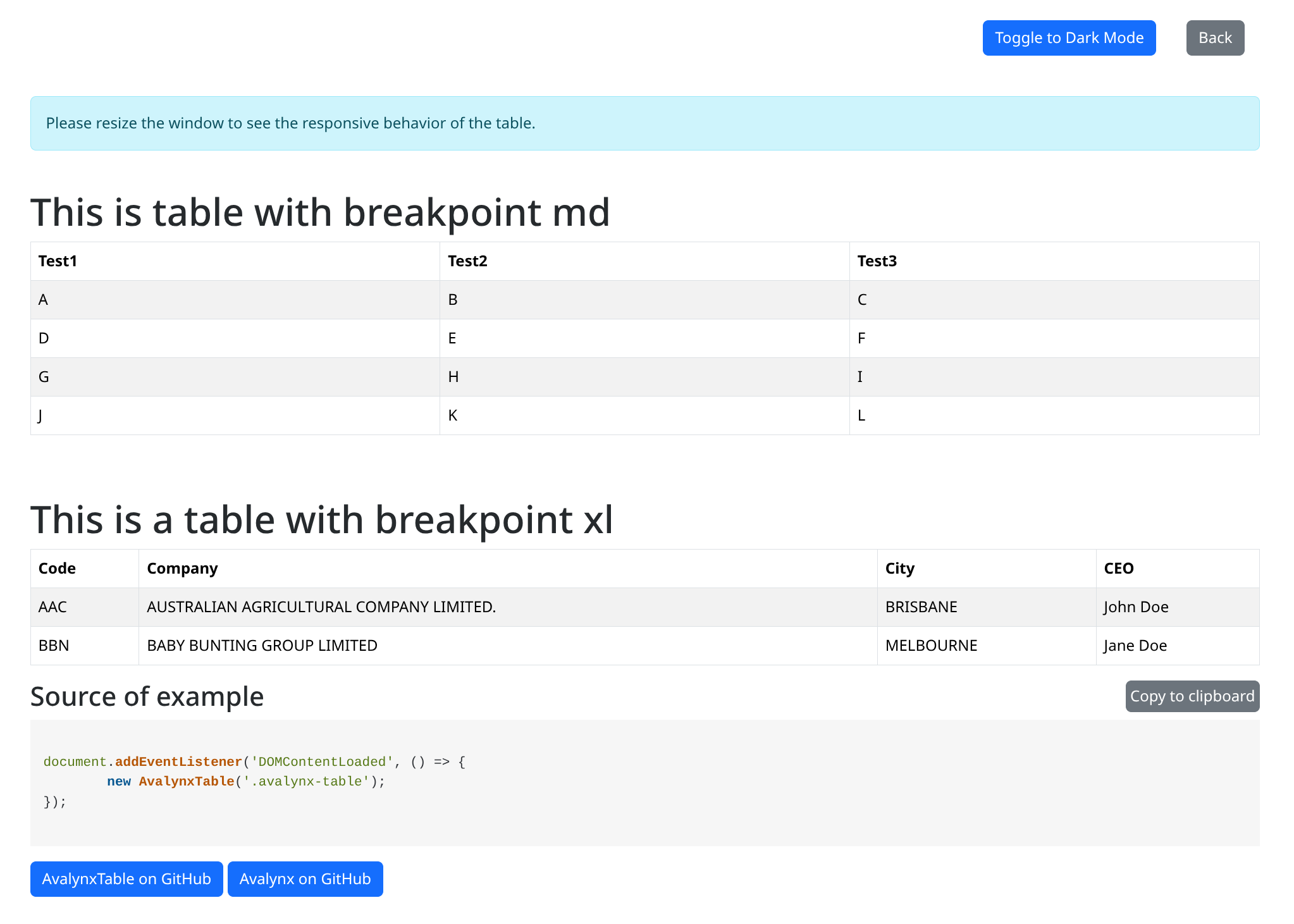Click the City column header
The image size is (1294, 924).
point(899,568)
